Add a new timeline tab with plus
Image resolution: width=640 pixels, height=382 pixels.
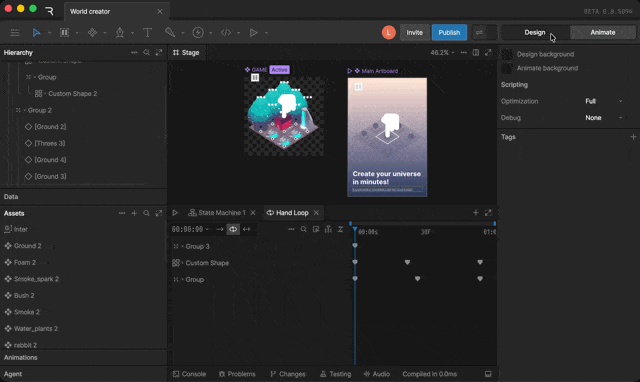click(476, 213)
